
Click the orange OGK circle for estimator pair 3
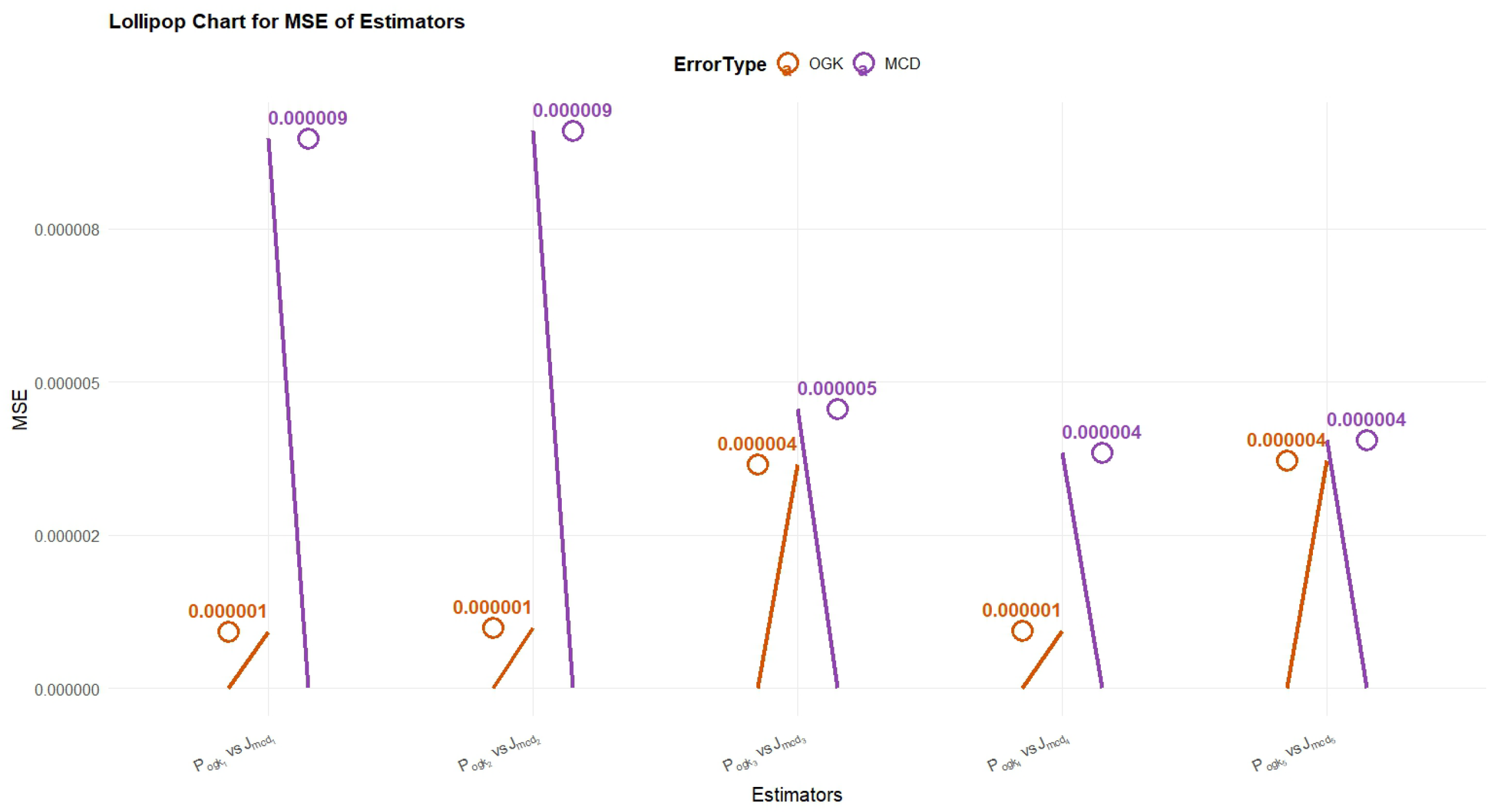[757, 465]
